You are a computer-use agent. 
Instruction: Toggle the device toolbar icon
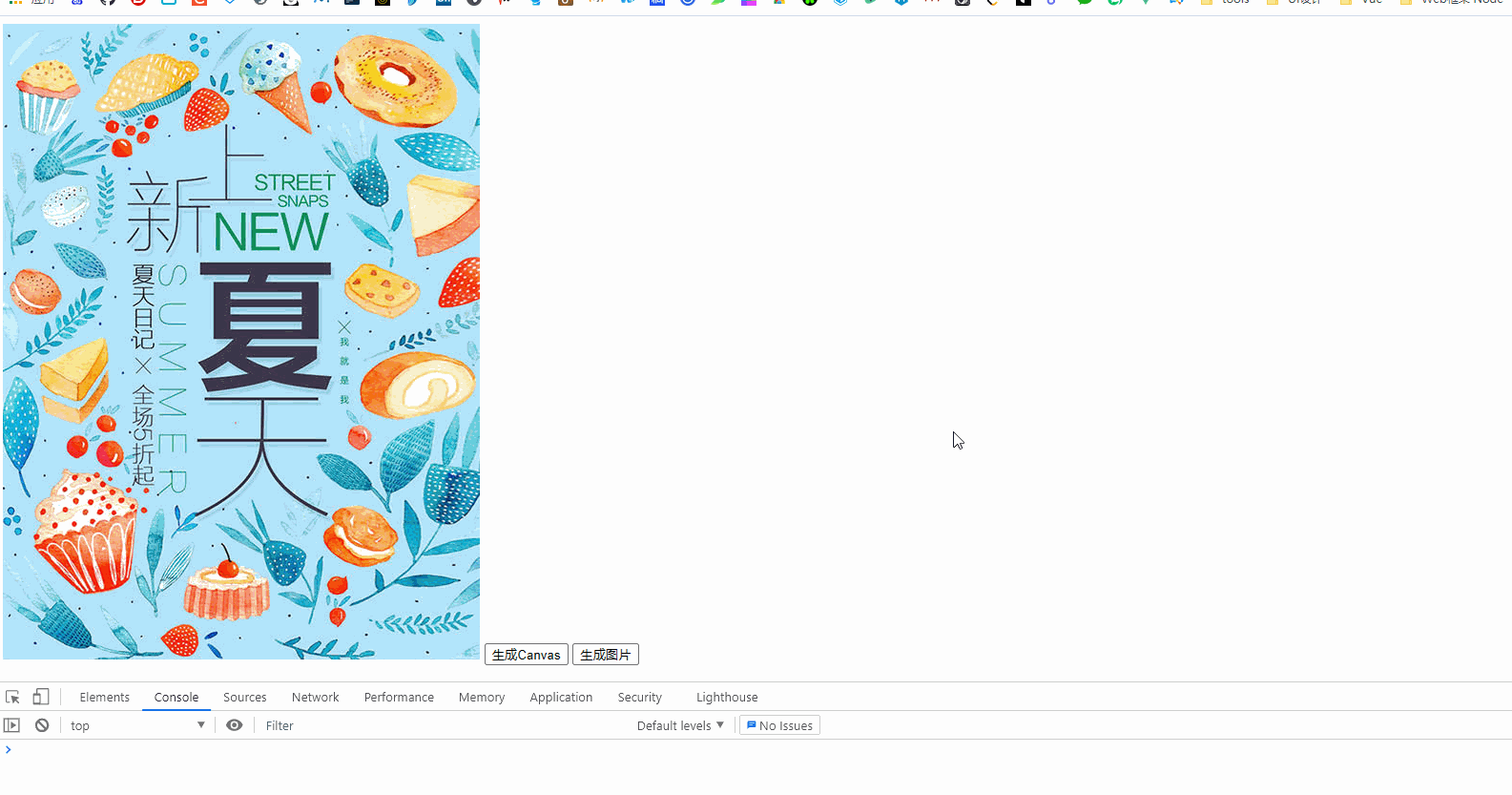tap(41, 698)
